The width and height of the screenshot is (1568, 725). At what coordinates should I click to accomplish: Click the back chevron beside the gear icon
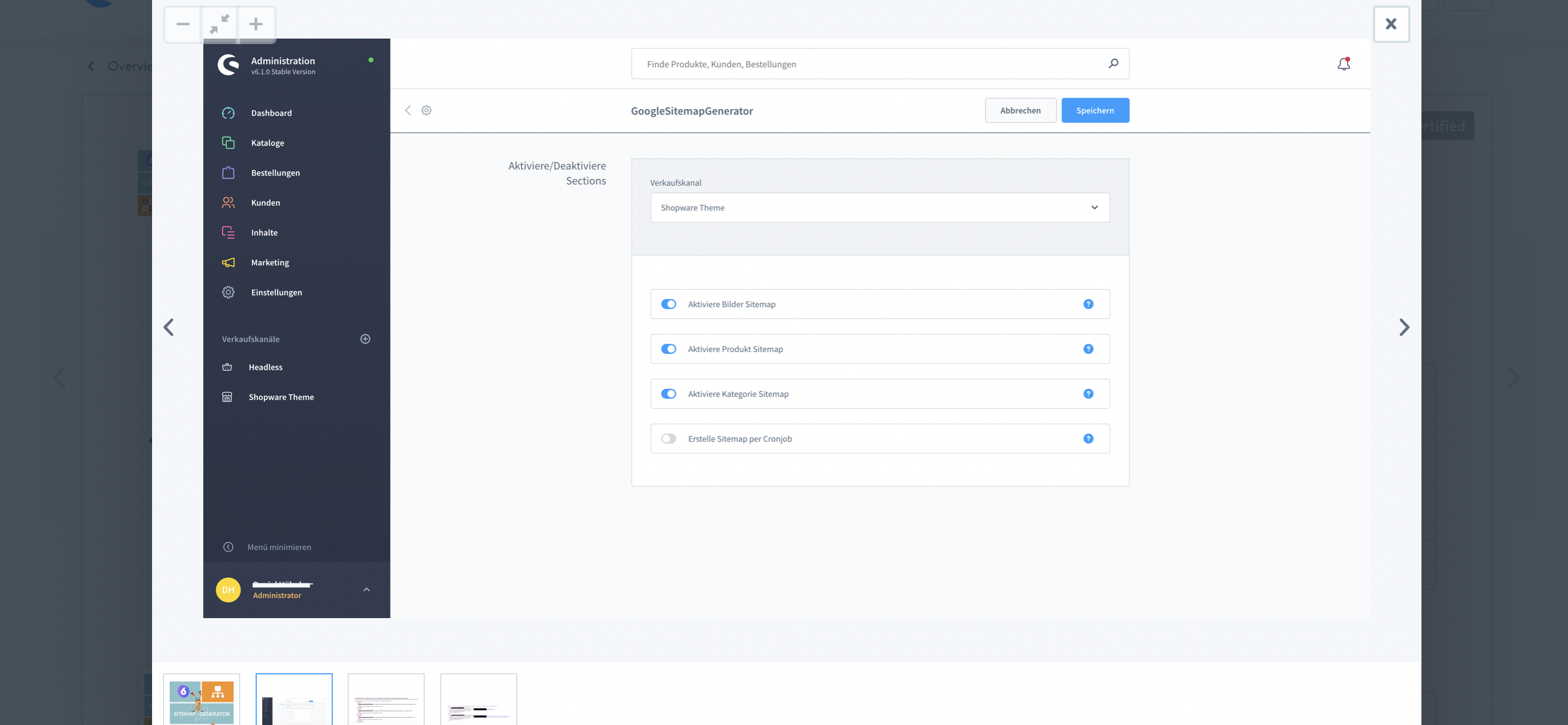408,110
